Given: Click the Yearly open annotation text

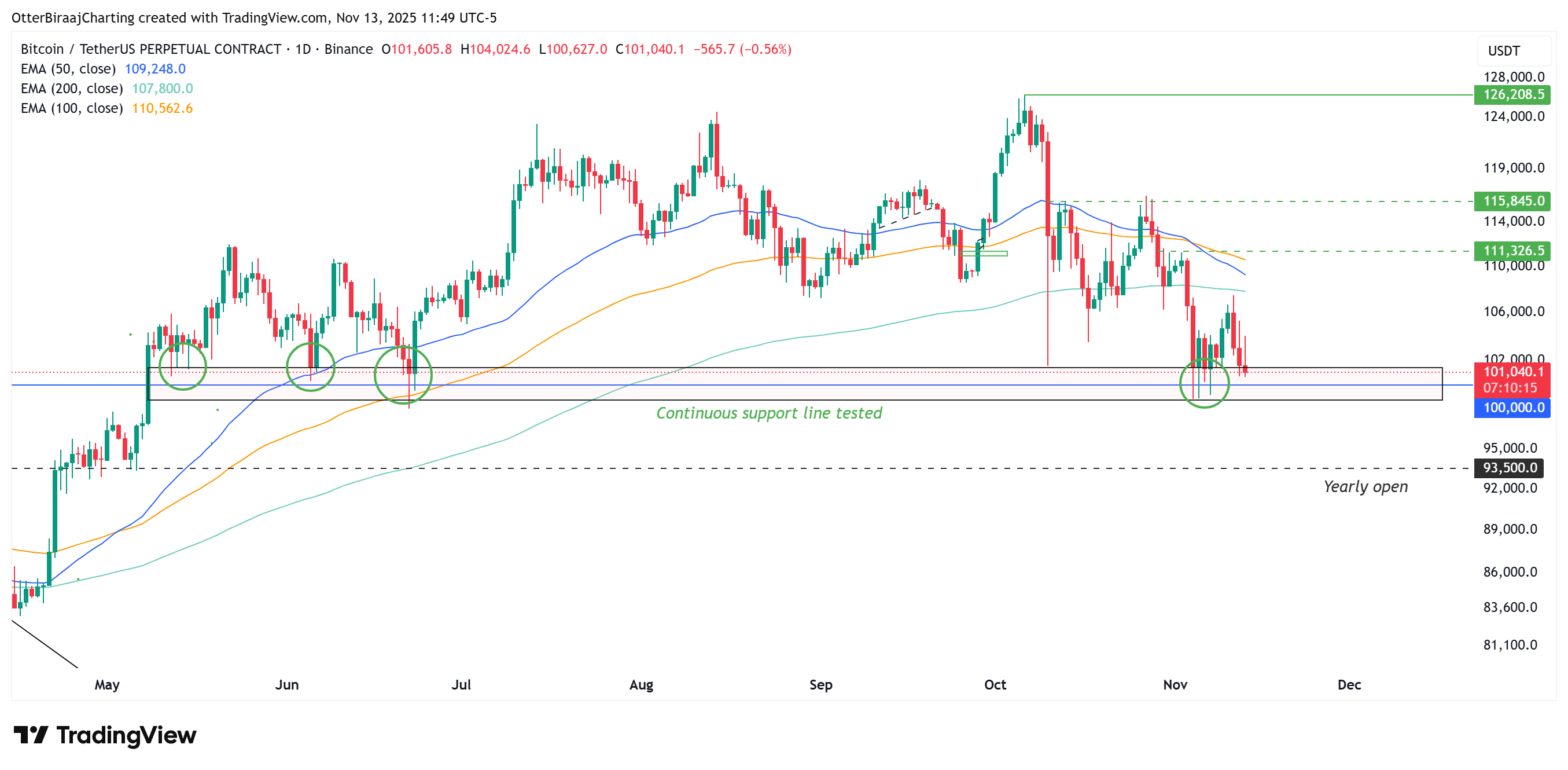Looking at the screenshot, I should (1365, 487).
